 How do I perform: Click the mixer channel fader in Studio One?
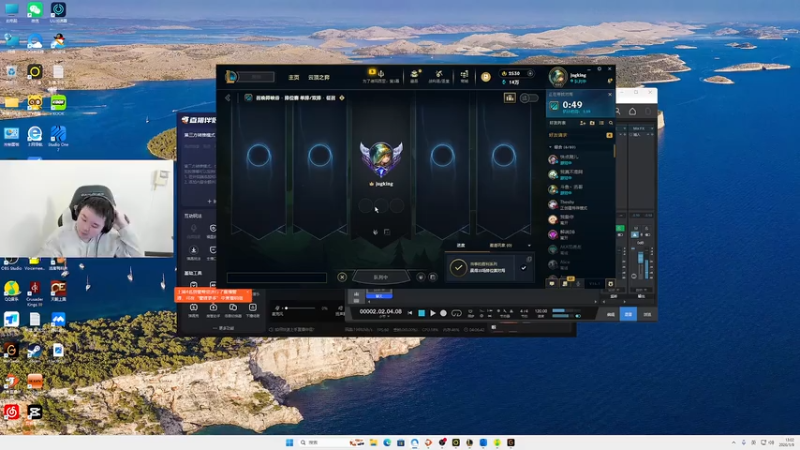pyautogui.click(x=641, y=259)
